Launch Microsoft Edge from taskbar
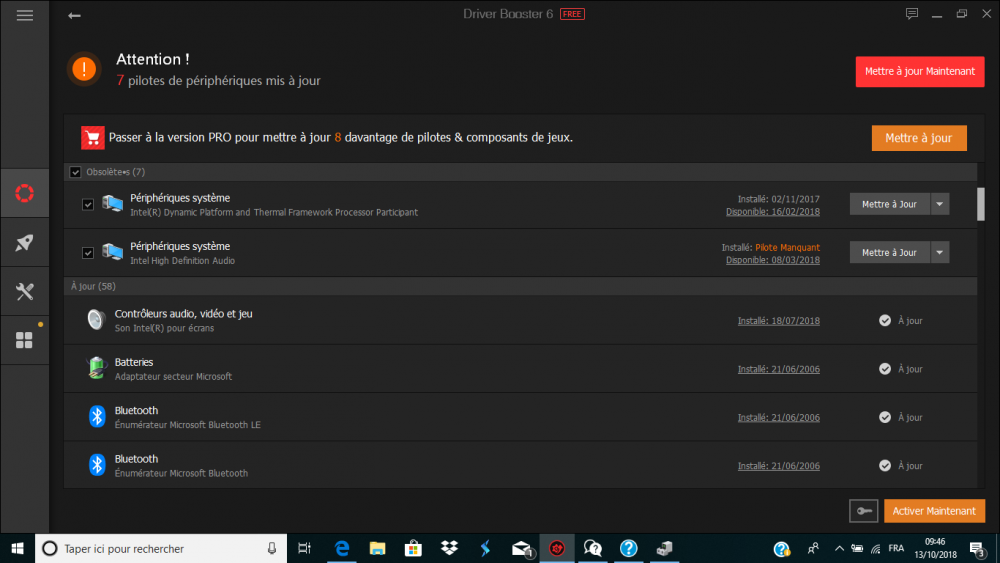 342,548
